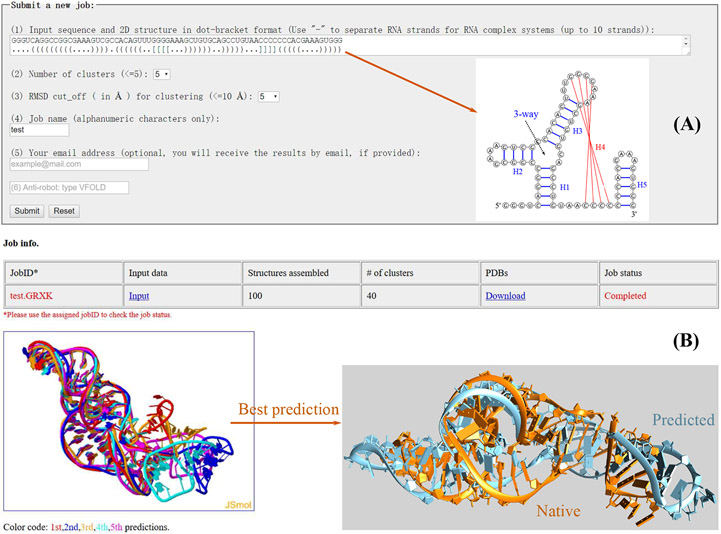The height and width of the screenshot is (534, 721).
Task: Click the red H4 label in diagram
Action: 600,147
